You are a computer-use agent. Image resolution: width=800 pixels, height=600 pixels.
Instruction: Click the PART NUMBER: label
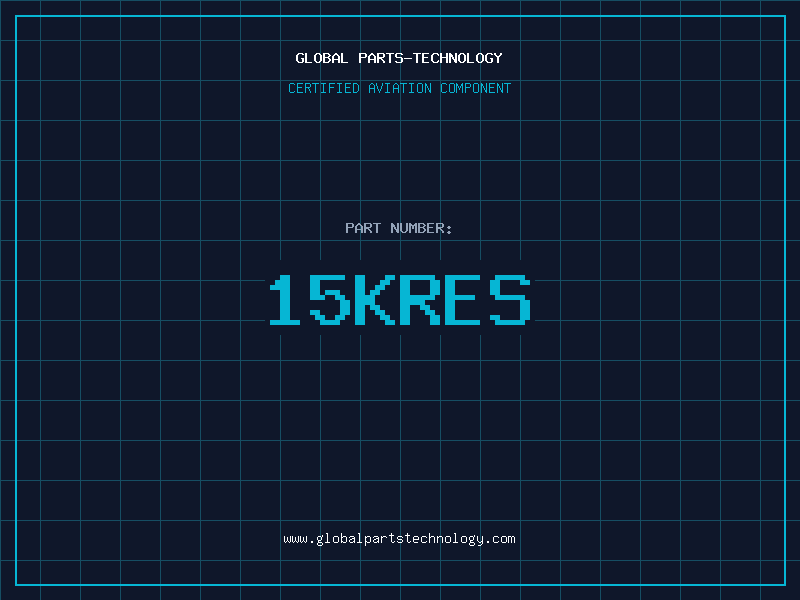(399, 228)
